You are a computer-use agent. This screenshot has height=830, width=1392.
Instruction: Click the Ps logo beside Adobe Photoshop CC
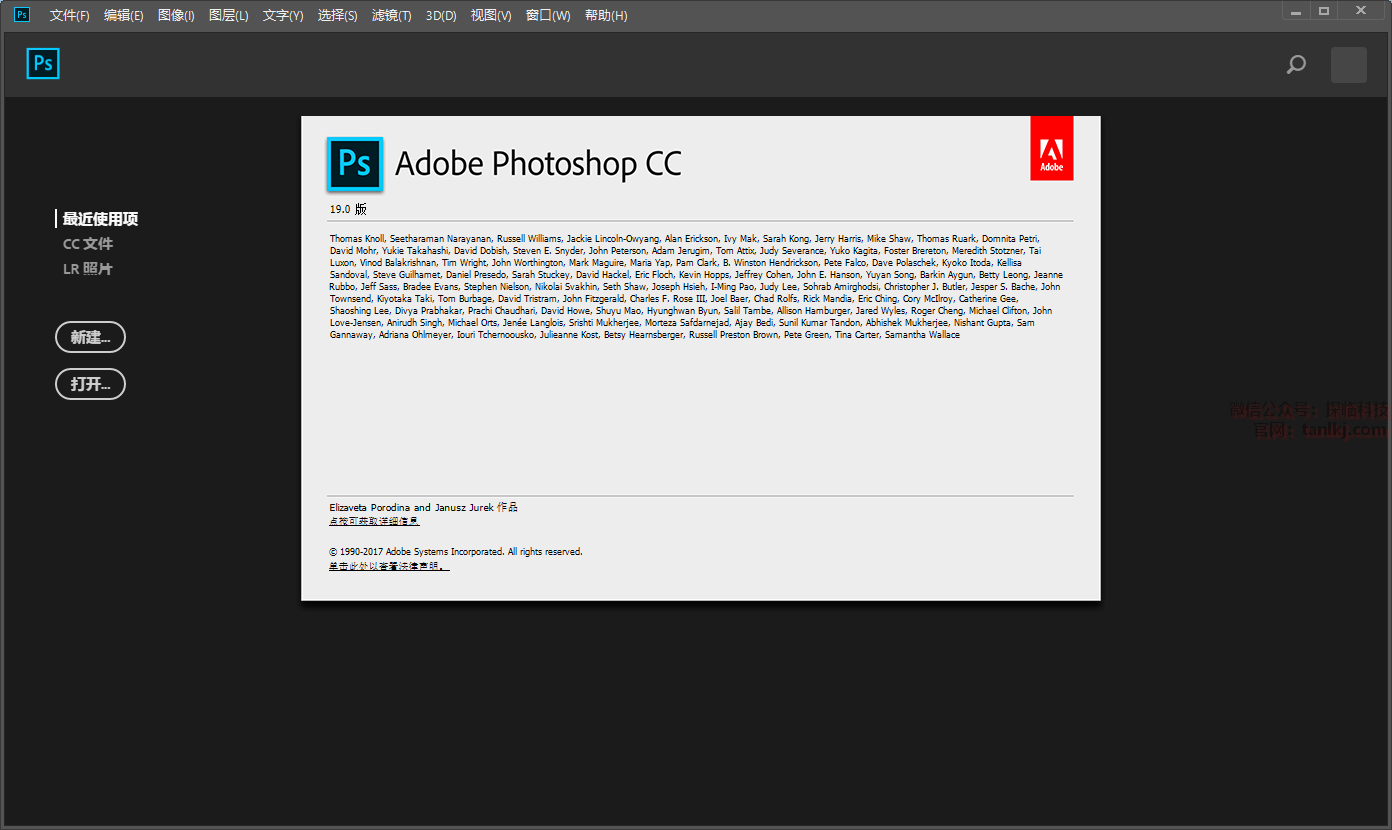tap(355, 163)
